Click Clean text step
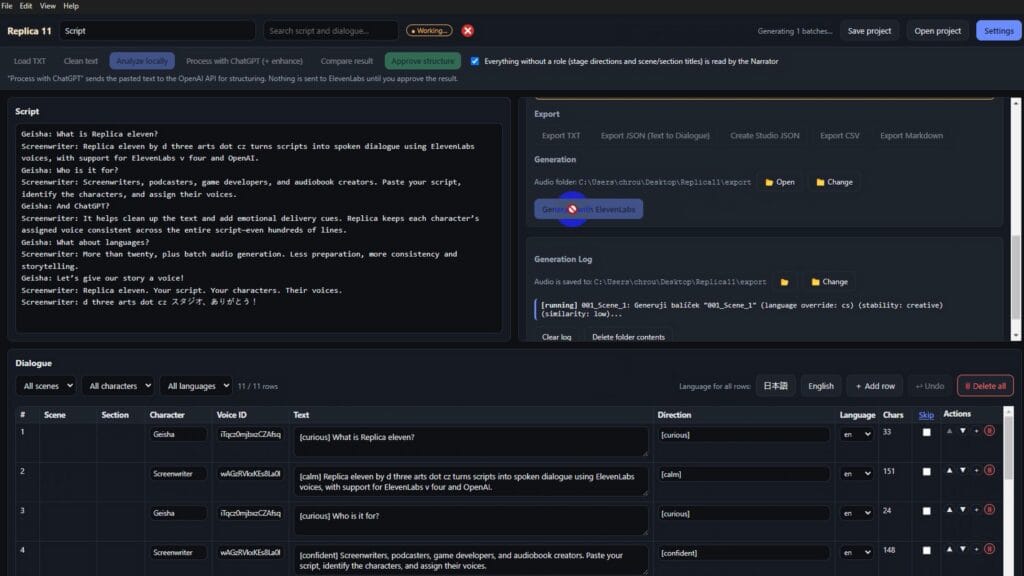1024x576 pixels. pos(80,61)
